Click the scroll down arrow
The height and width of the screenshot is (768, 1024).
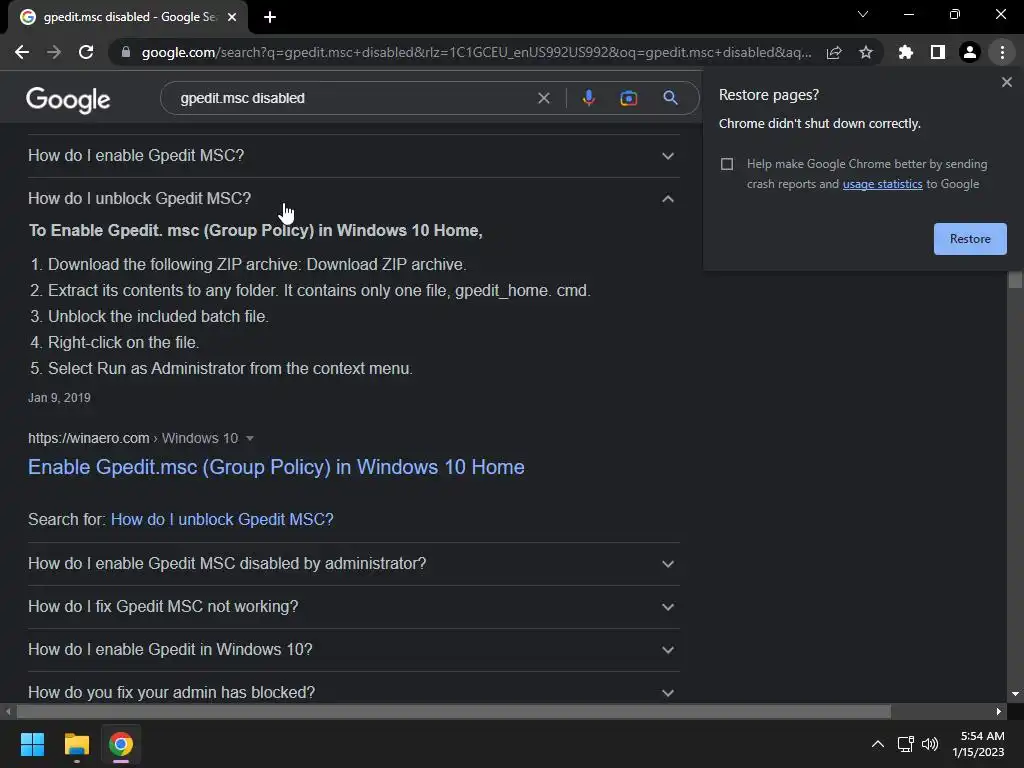[x=1015, y=694]
